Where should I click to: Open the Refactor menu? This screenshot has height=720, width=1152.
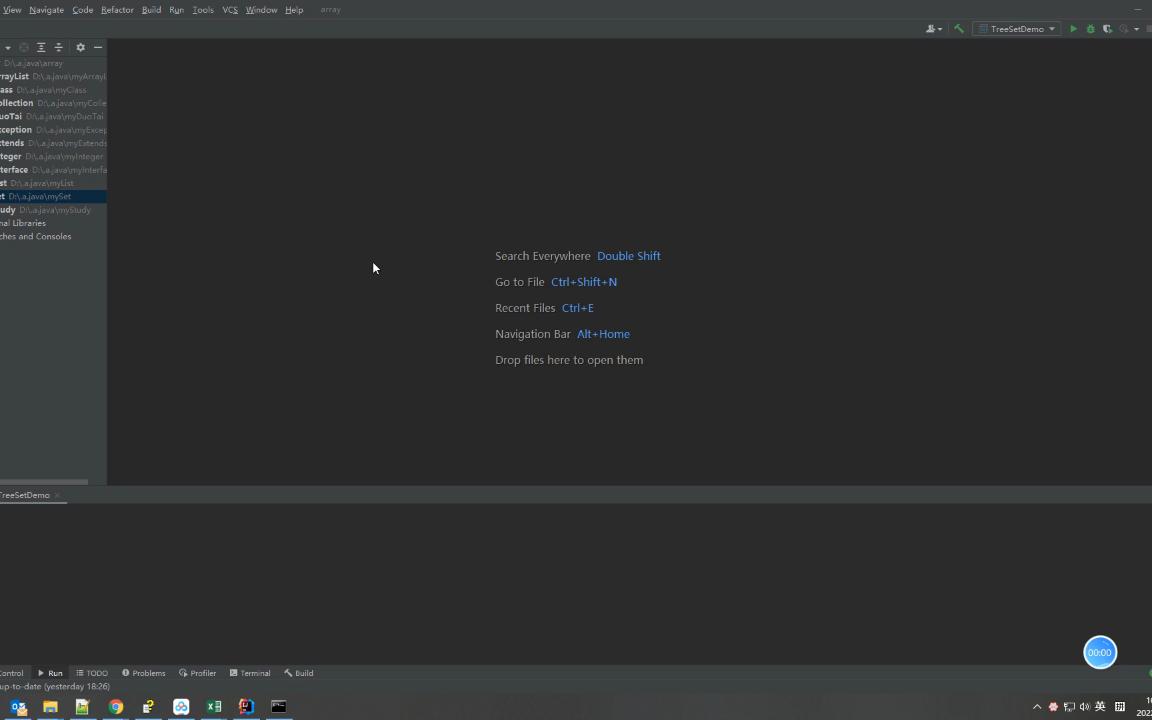117,9
